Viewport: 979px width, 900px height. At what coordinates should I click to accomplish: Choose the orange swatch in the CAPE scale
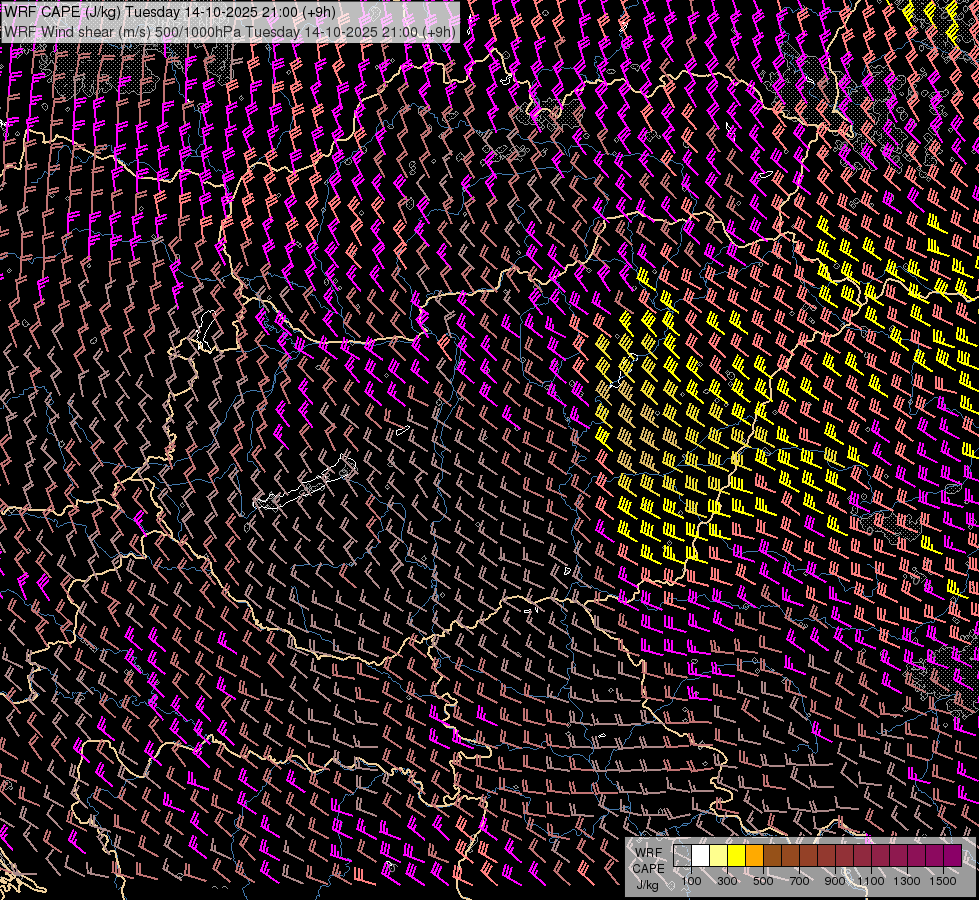tap(754, 856)
